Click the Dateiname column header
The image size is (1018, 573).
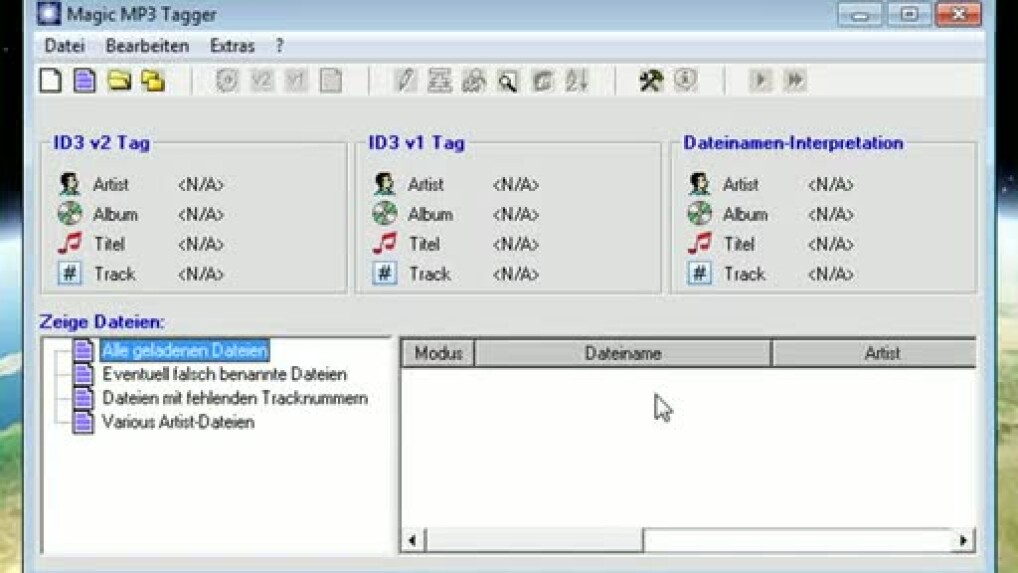click(622, 353)
